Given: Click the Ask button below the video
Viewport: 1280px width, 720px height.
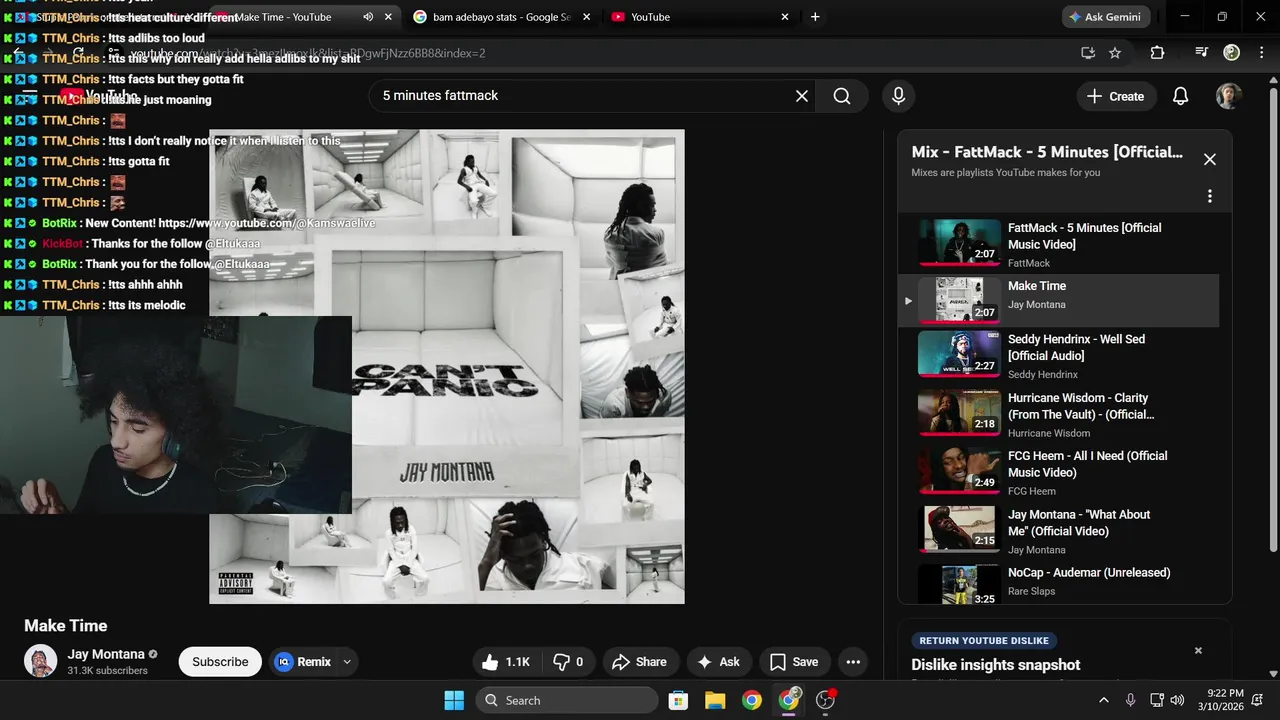Looking at the screenshot, I should [718, 662].
